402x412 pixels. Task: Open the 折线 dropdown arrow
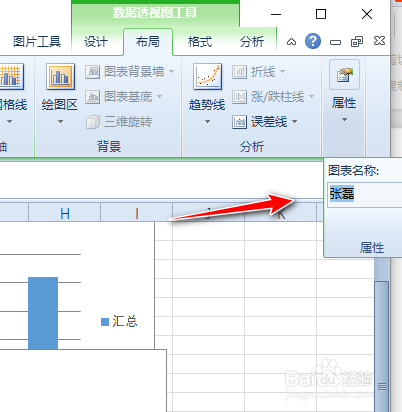tap(282, 71)
